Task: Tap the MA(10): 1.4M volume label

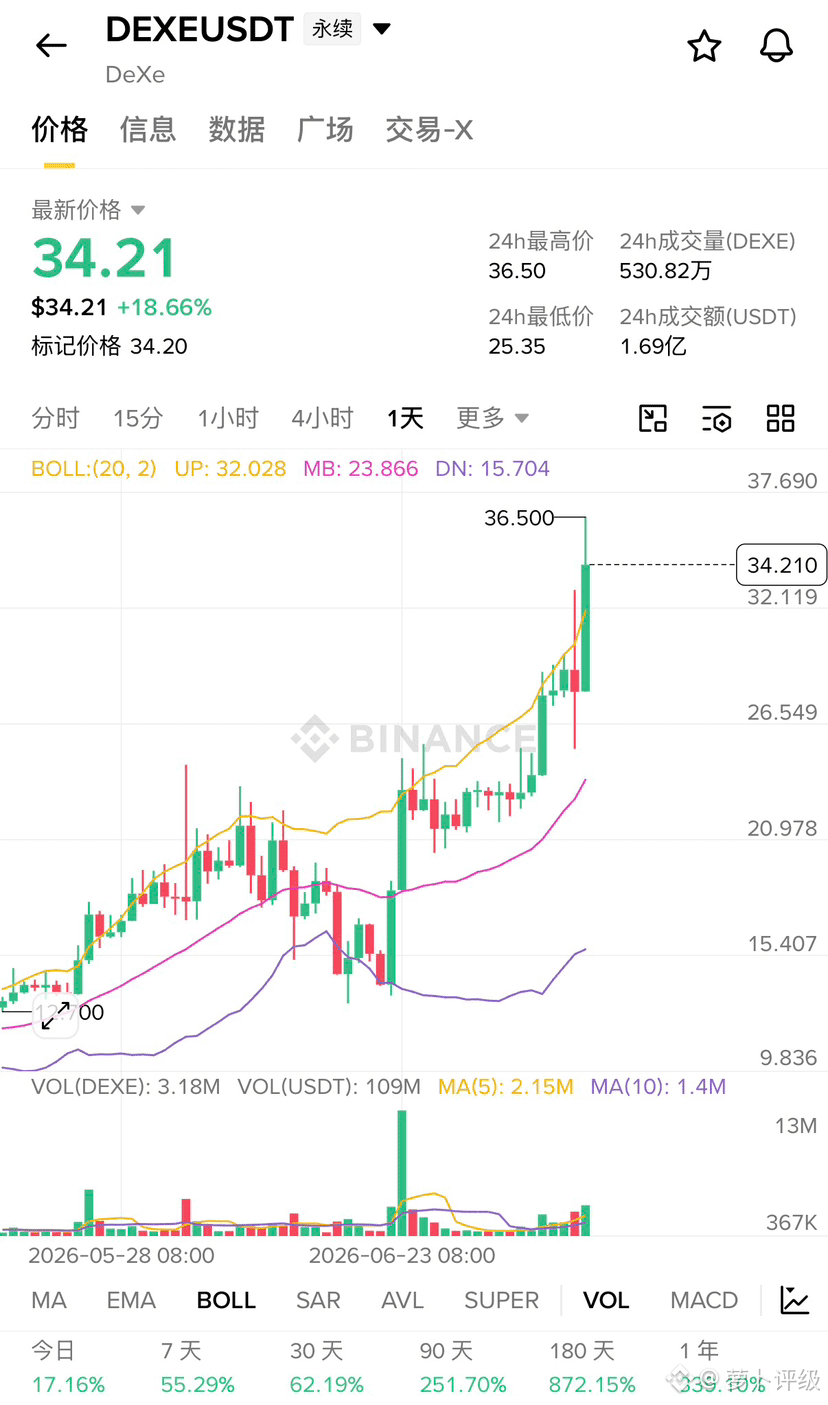Action: click(x=658, y=1087)
